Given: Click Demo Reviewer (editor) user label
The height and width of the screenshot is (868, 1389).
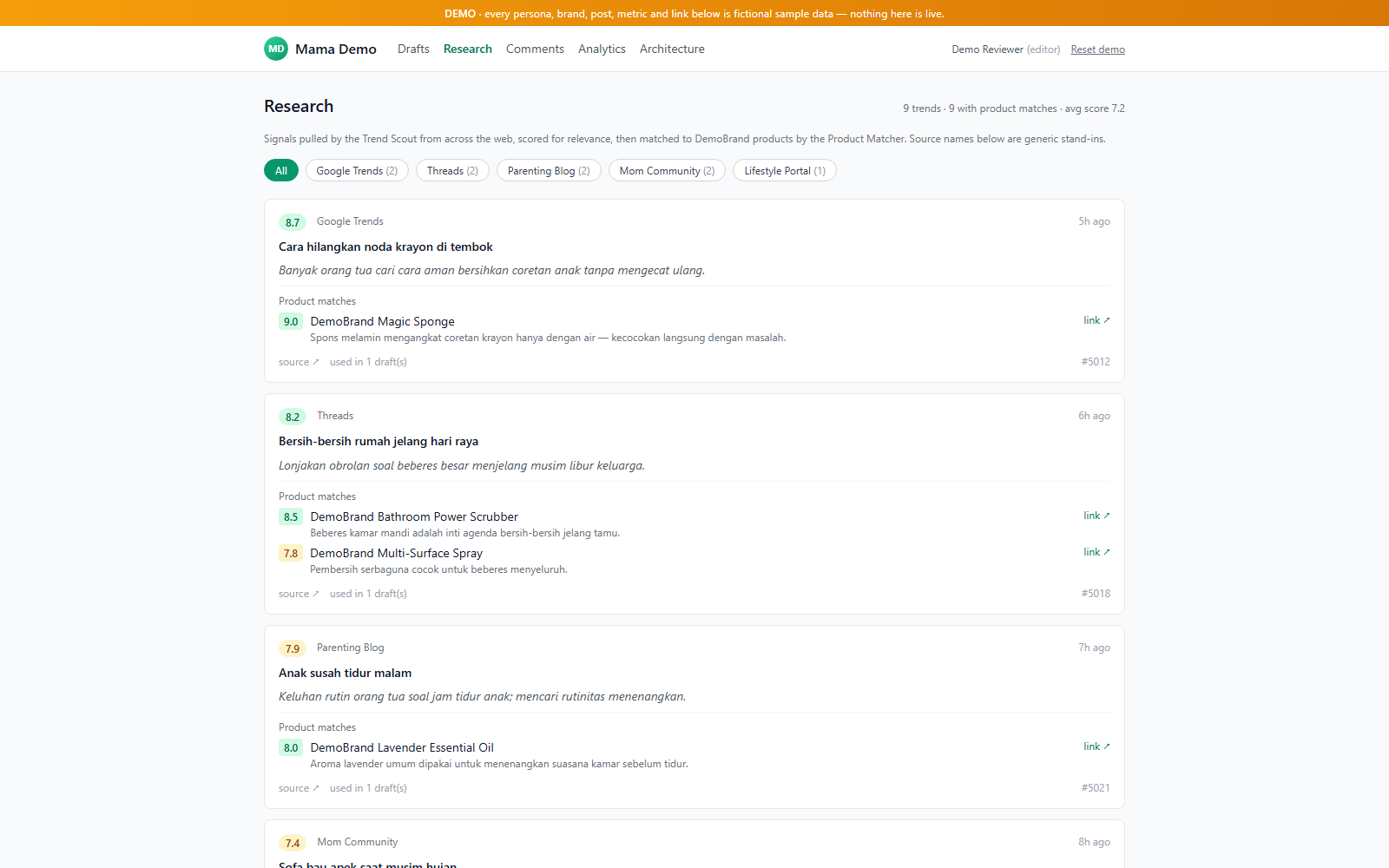Looking at the screenshot, I should [1005, 49].
